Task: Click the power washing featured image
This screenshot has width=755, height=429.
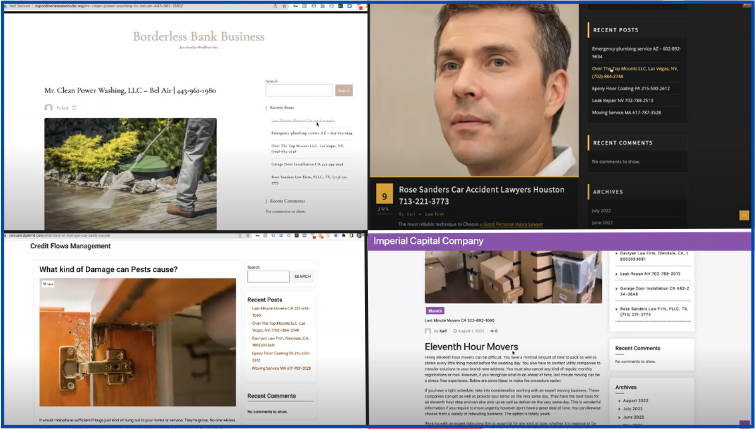Action: pos(130,174)
